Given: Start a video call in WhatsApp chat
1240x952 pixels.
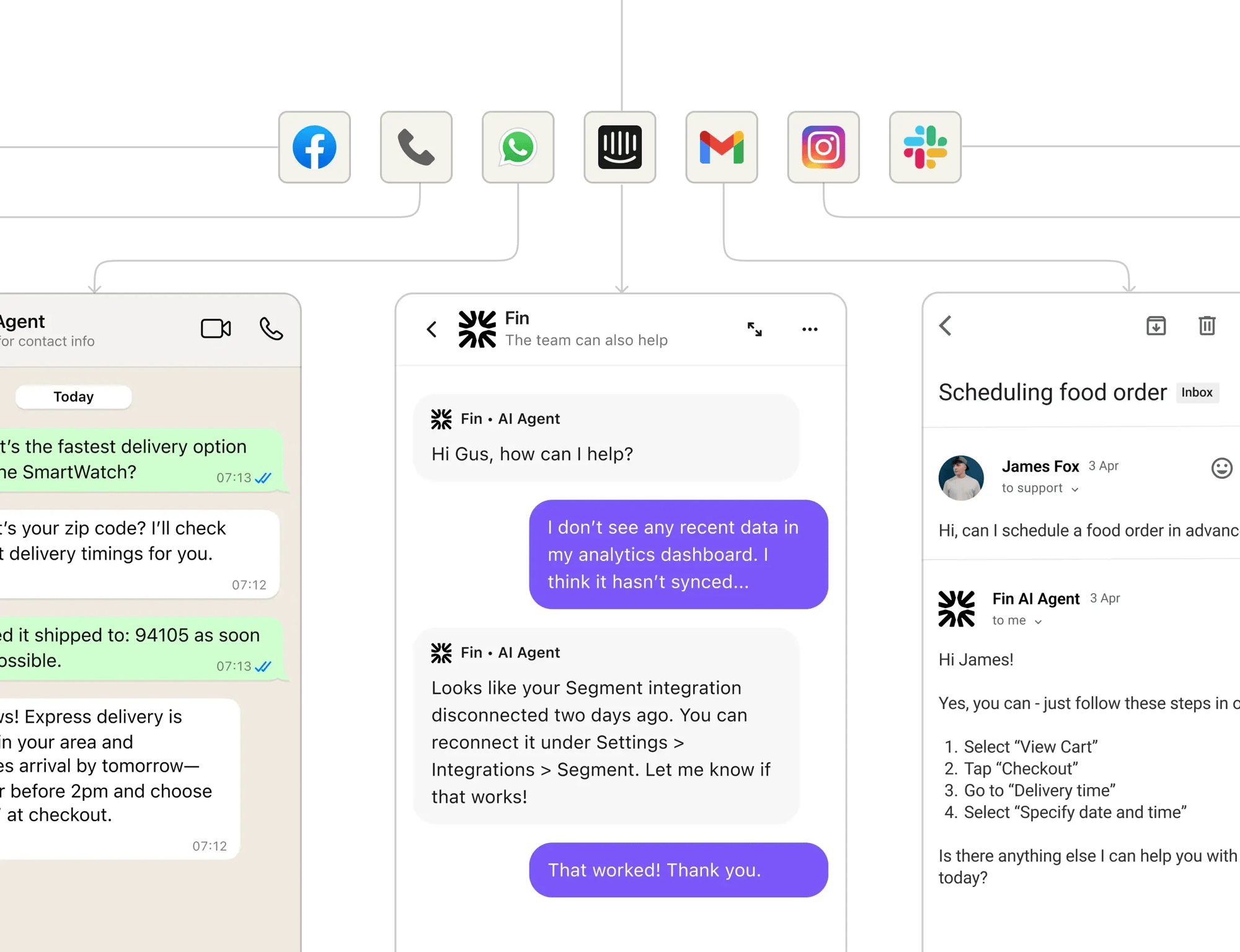Looking at the screenshot, I should coord(216,328).
